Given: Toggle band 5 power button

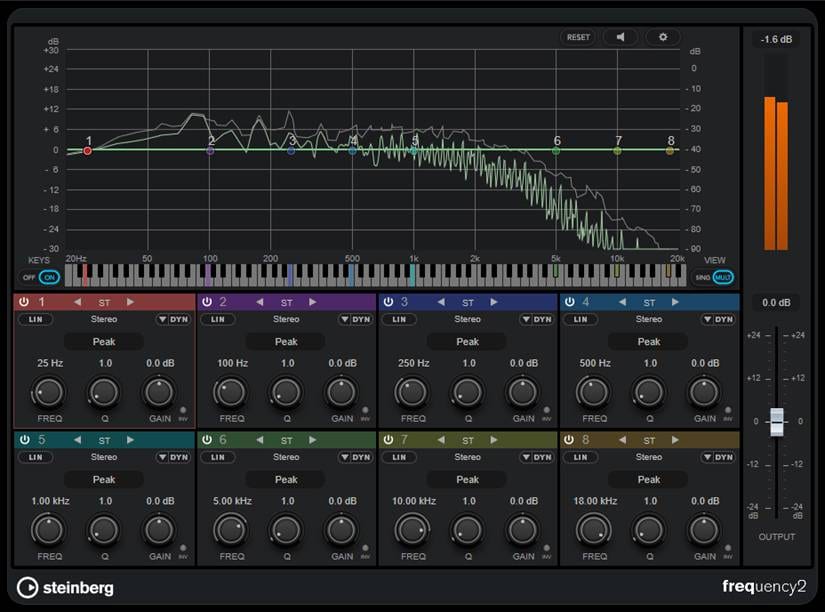Looking at the screenshot, I should pos(24,440).
